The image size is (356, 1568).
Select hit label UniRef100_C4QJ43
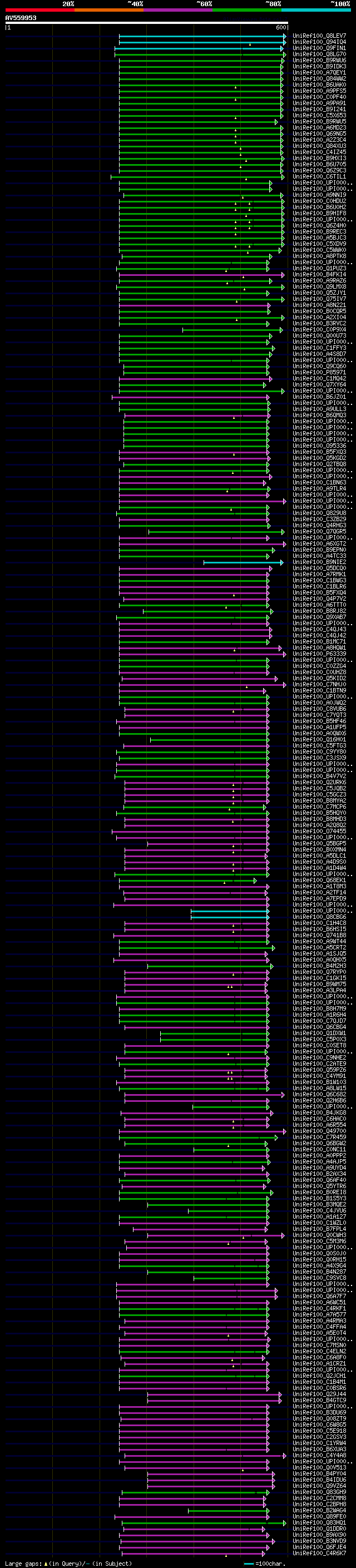pos(319,629)
